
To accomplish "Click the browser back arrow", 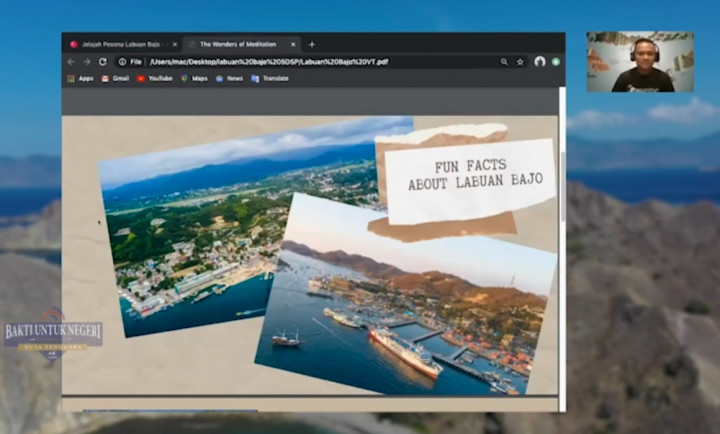I will pos(71,61).
